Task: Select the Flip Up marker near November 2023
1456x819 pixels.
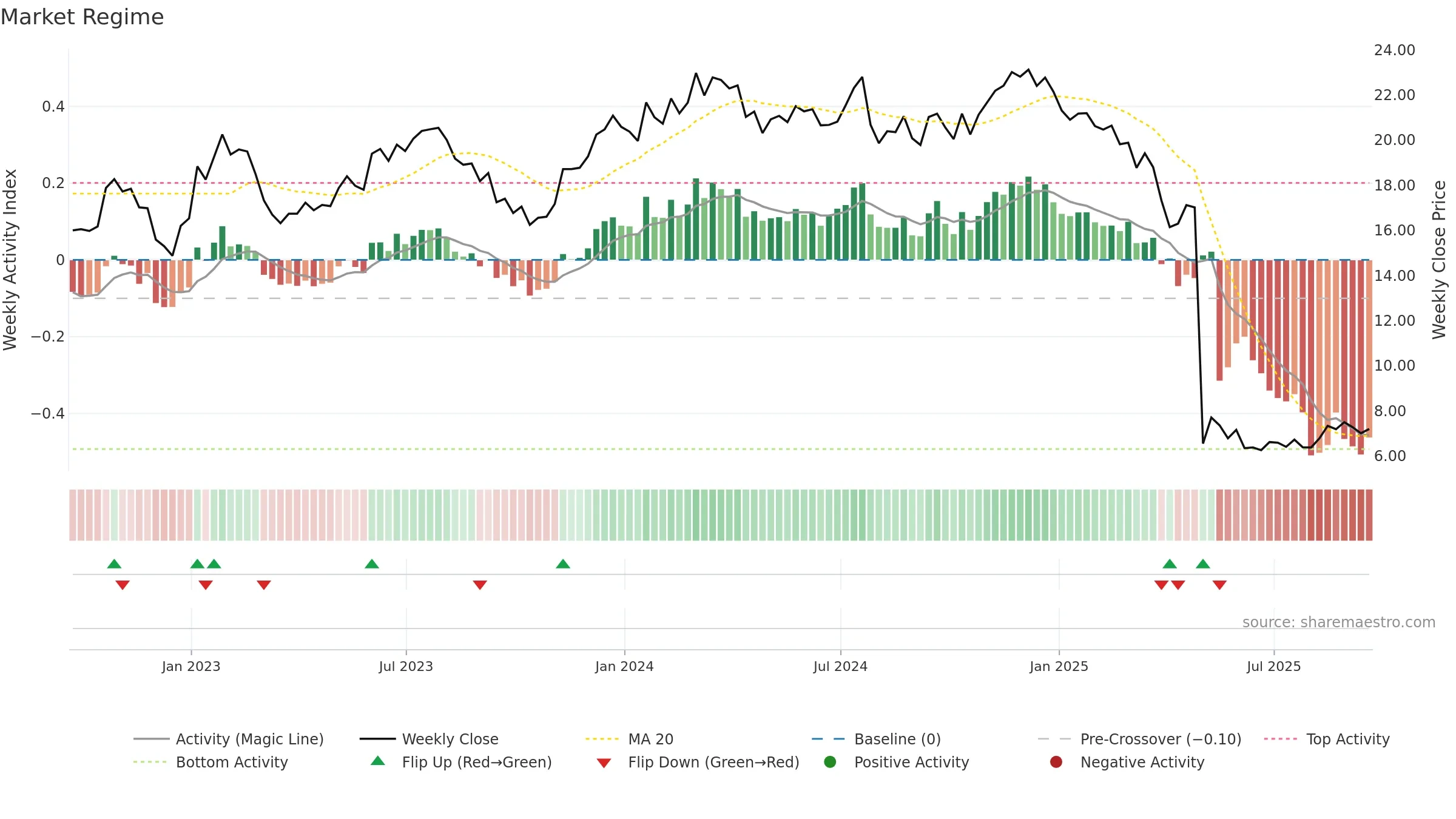Action: click(563, 564)
